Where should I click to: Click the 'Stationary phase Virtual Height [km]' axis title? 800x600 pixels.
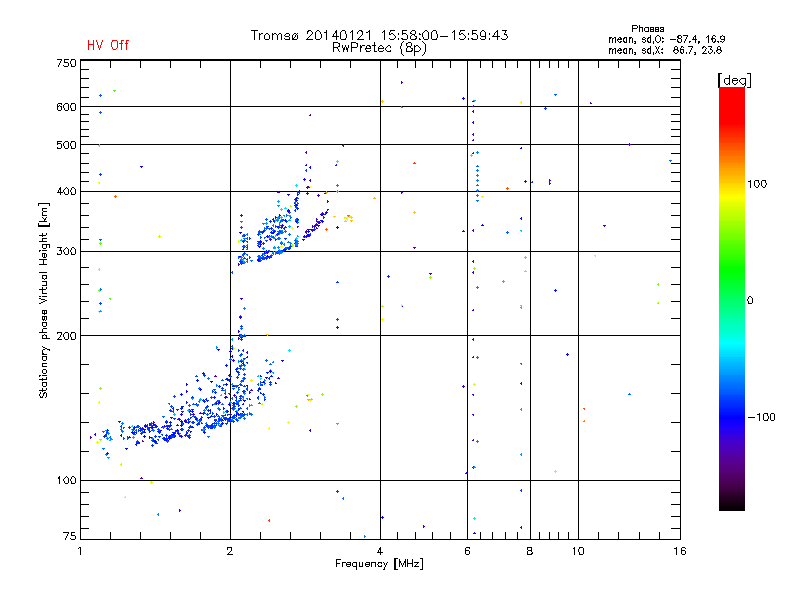point(43,301)
